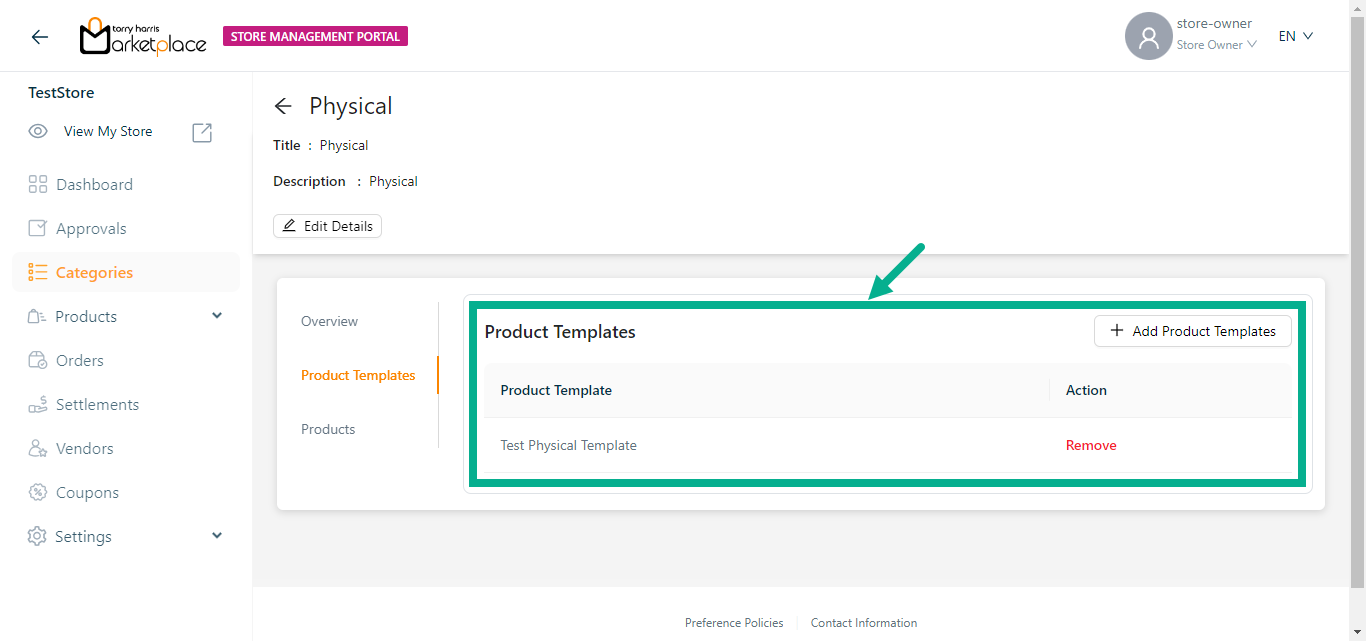This screenshot has width=1366, height=641.
Task: Expand the Settings sidebar menu chevron
Action: tap(217, 536)
